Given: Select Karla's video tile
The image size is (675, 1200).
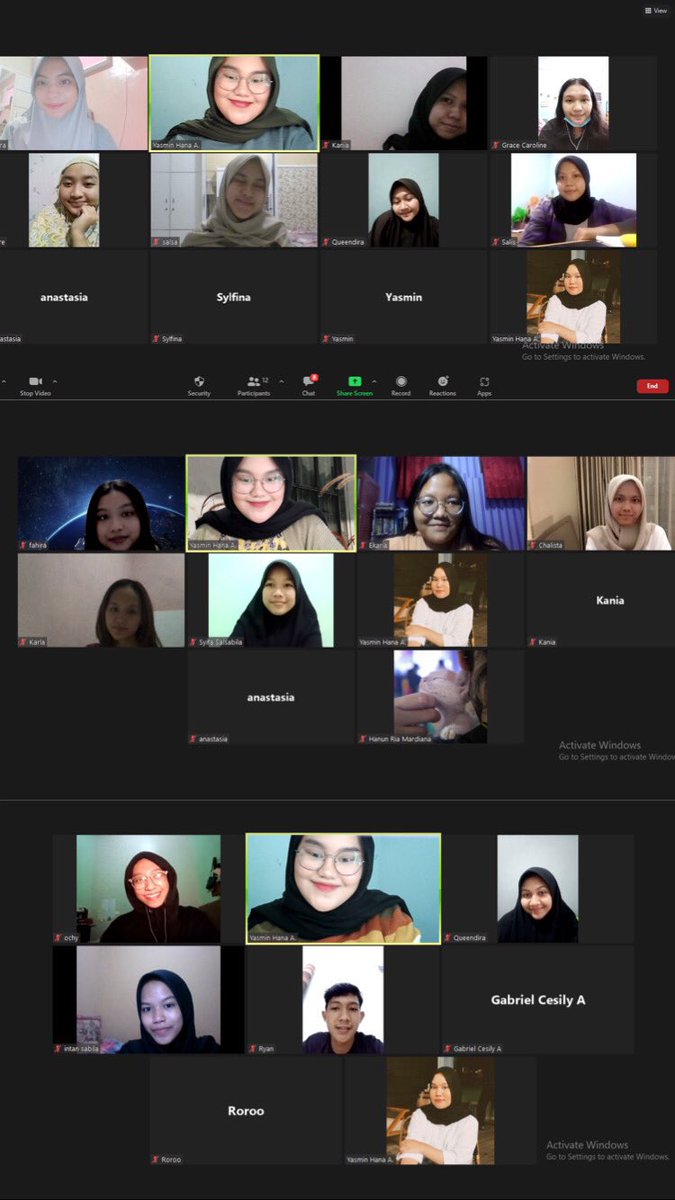Looking at the screenshot, I should 101,600.
